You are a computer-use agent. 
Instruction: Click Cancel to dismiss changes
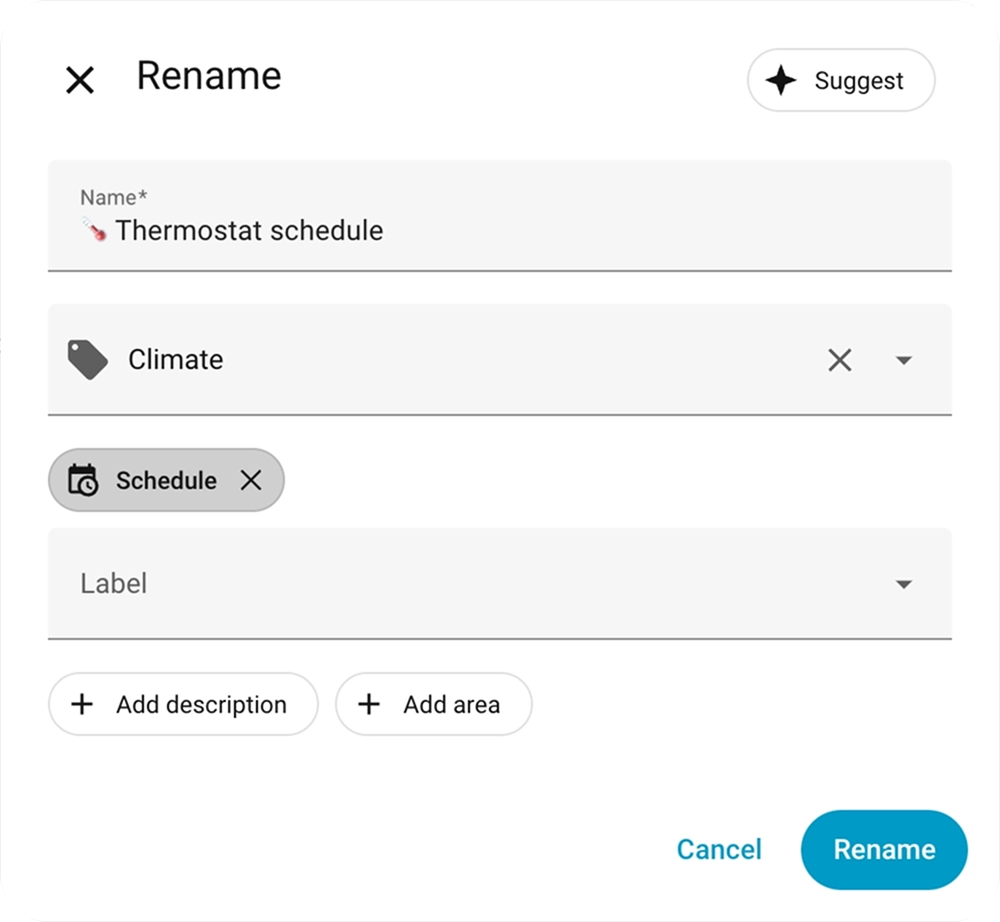tap(718, 849)
